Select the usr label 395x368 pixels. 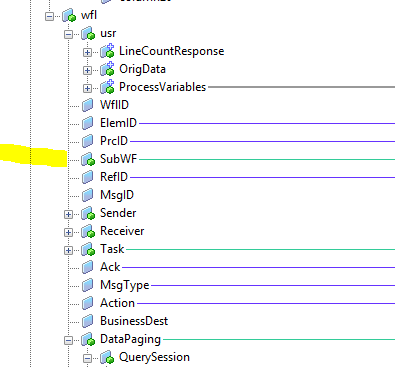pyautogui.click(x=108, y=33)
